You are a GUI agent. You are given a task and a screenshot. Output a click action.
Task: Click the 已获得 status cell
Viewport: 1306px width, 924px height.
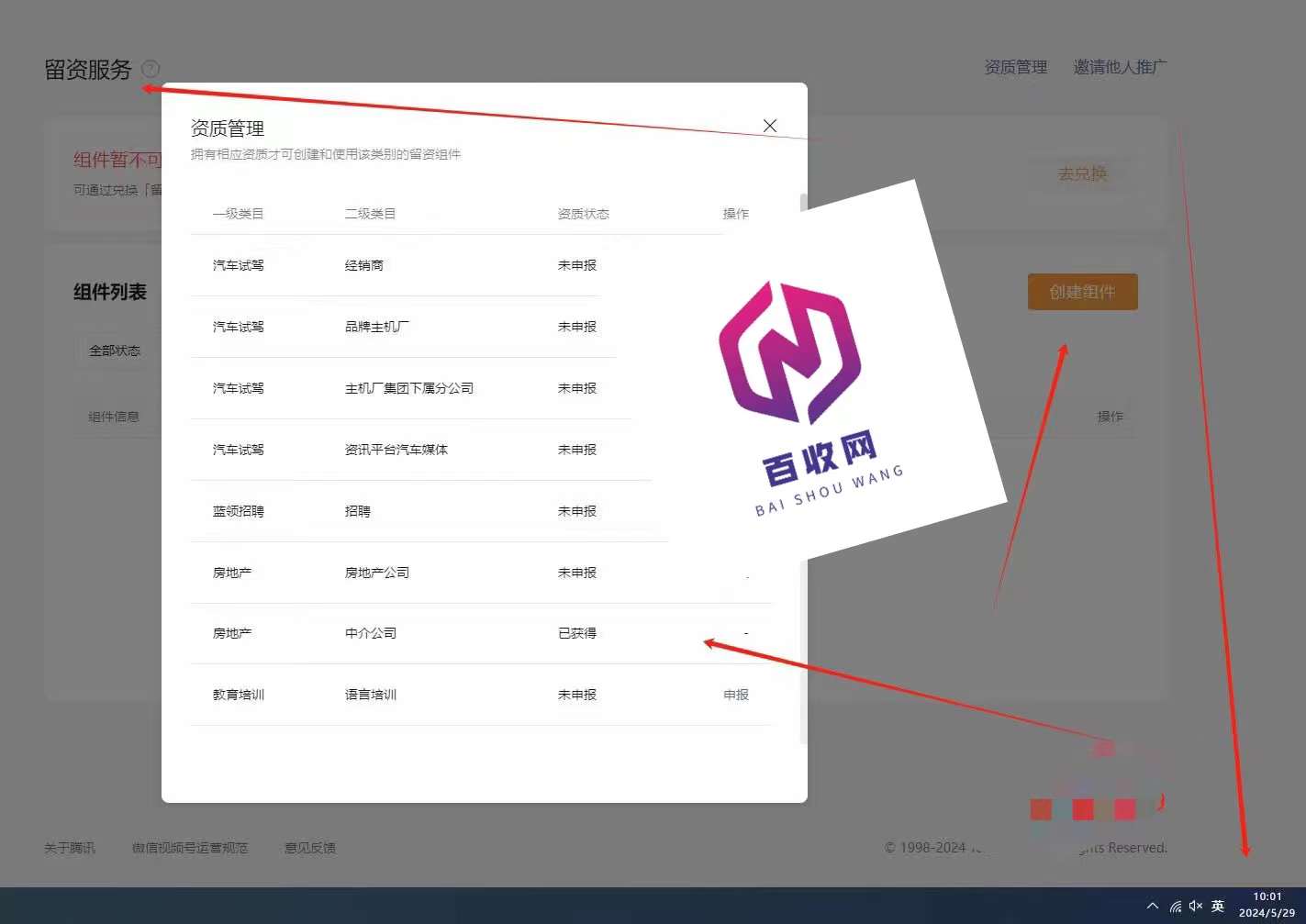point(577,633)
